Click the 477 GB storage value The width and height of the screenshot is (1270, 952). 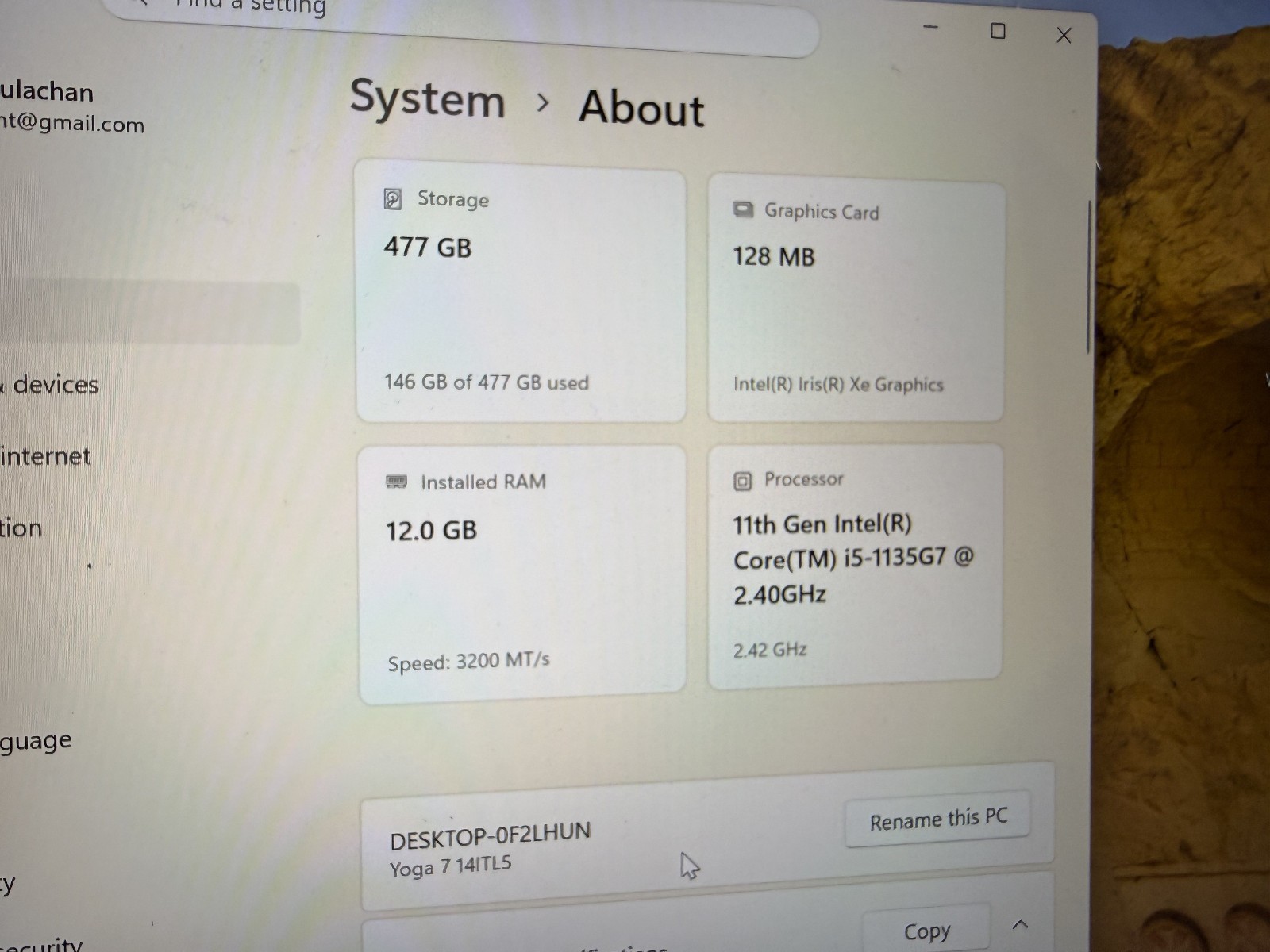coord(428,248)
